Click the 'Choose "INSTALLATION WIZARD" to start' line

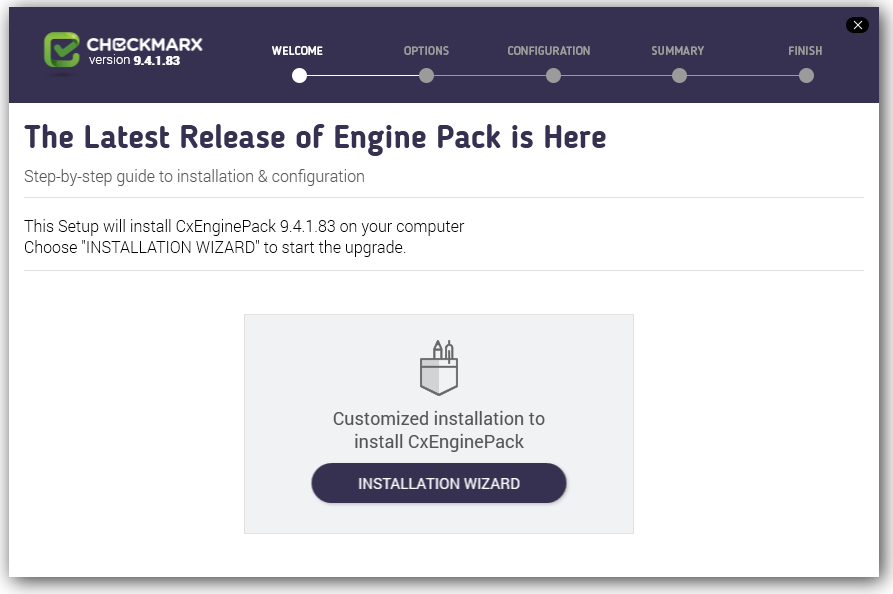[215, 248]
